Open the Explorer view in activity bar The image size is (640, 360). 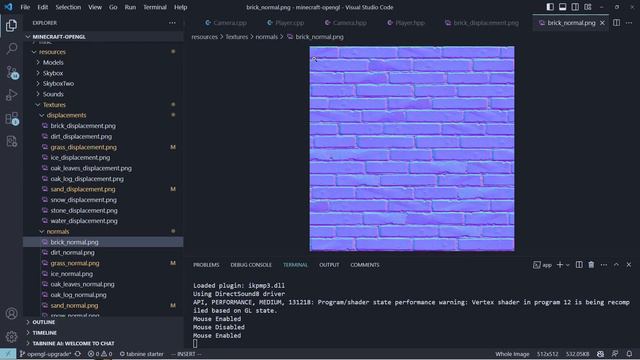11,26
